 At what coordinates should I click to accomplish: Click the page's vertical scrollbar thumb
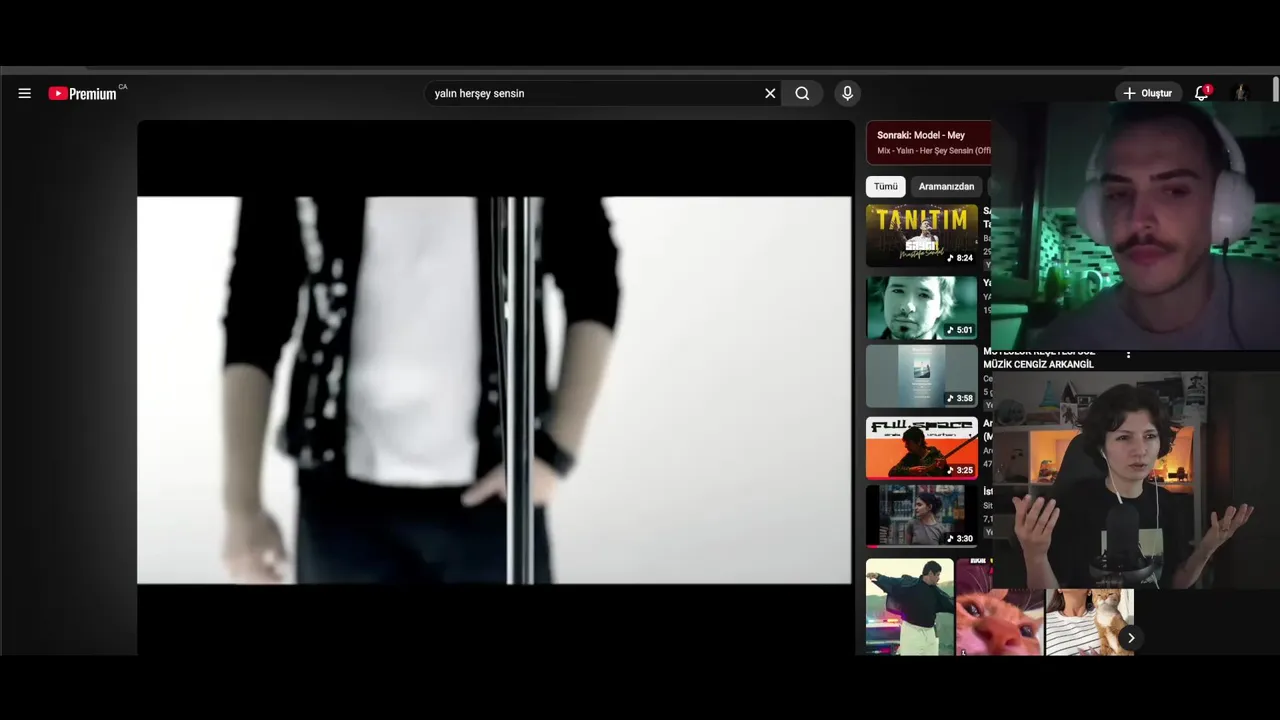1276,90
